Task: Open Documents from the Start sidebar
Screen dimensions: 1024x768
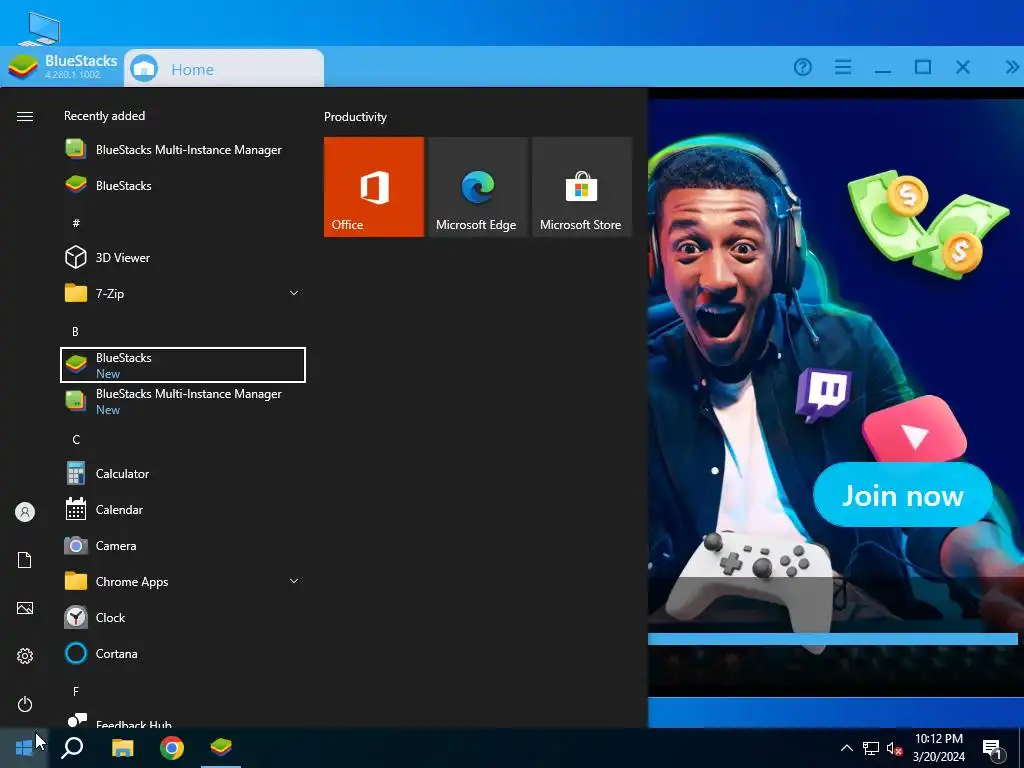Action: point(25,560)
